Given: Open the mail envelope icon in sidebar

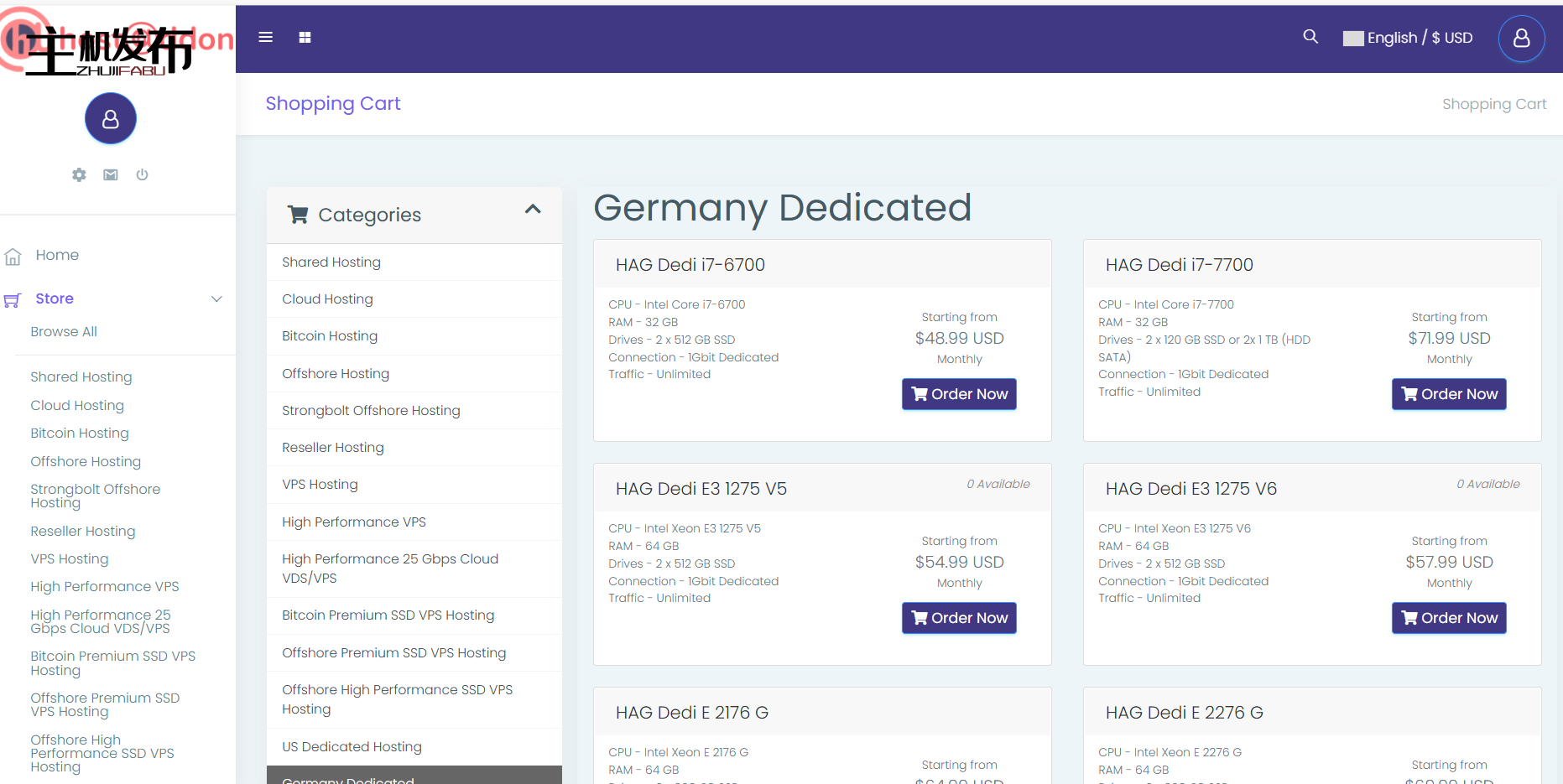Looking at the screenshot, I should click(x=111, y=174).
